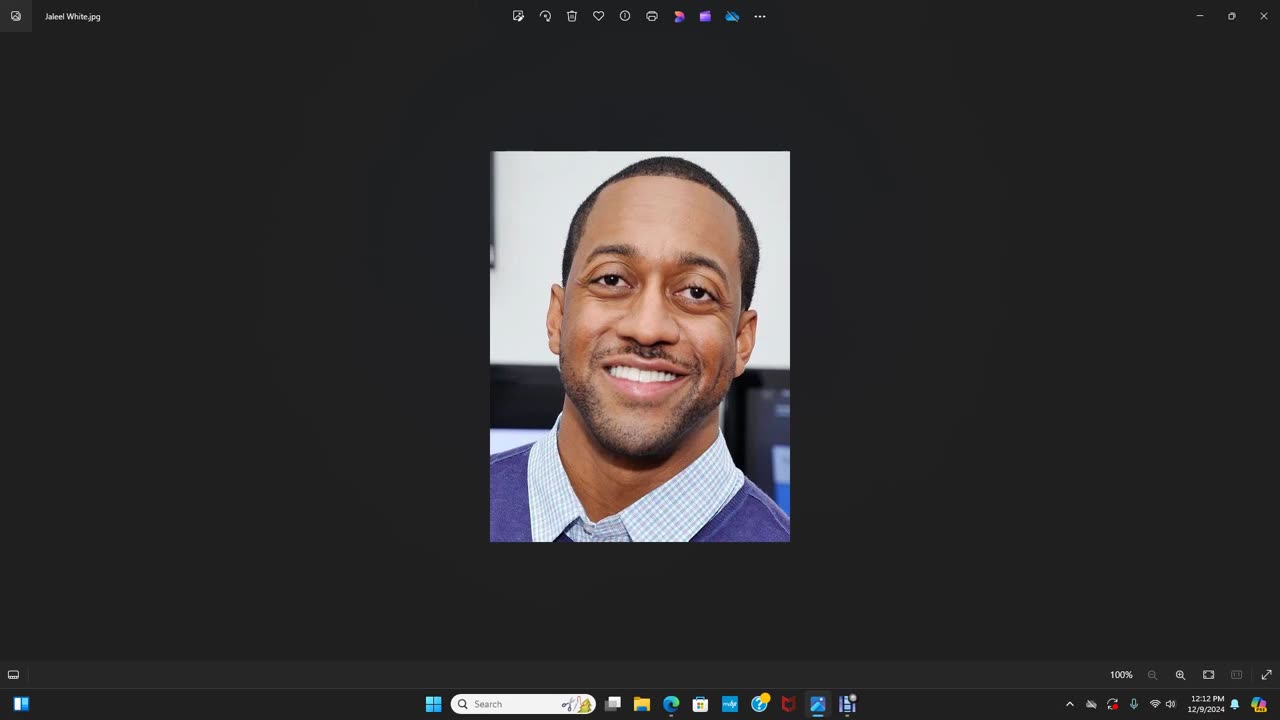The image size is (1280, 720).
Task: Open McAfee from the taskbar
Action: pyautogui.click(x=788, y=704)
